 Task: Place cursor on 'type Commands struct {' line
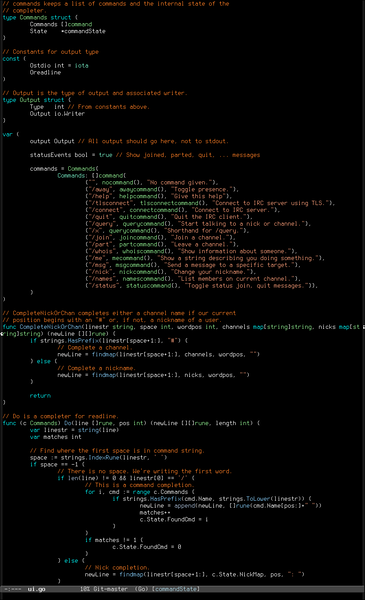pyautogui.click(x=40, y=17)
